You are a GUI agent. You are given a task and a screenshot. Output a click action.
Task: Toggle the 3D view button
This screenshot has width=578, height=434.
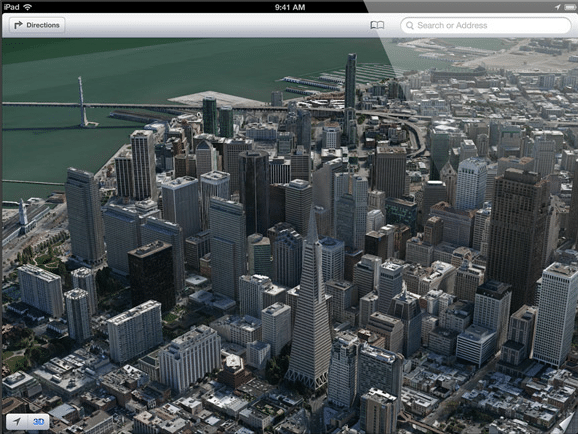pyautogui.click(x=39, y=421)
